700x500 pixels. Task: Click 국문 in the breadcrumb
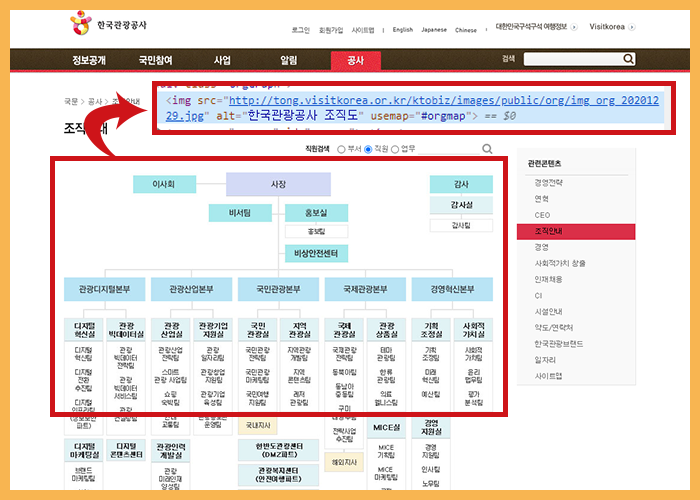[71, 101]
